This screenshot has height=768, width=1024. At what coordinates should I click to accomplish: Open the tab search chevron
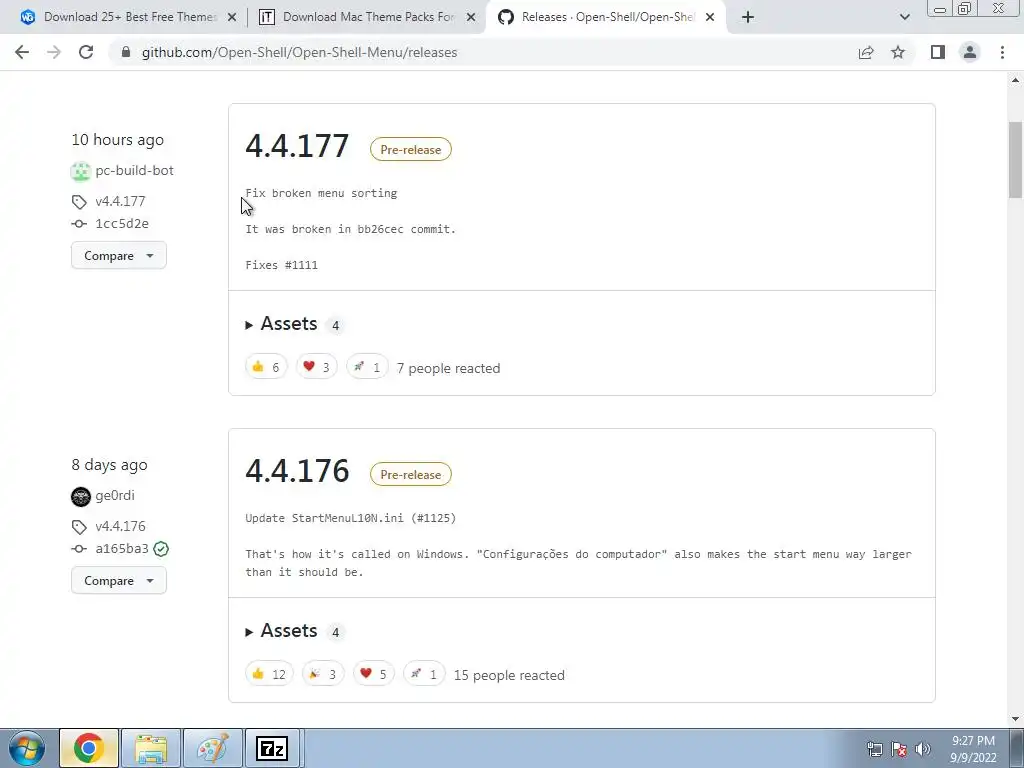point(904,18)
